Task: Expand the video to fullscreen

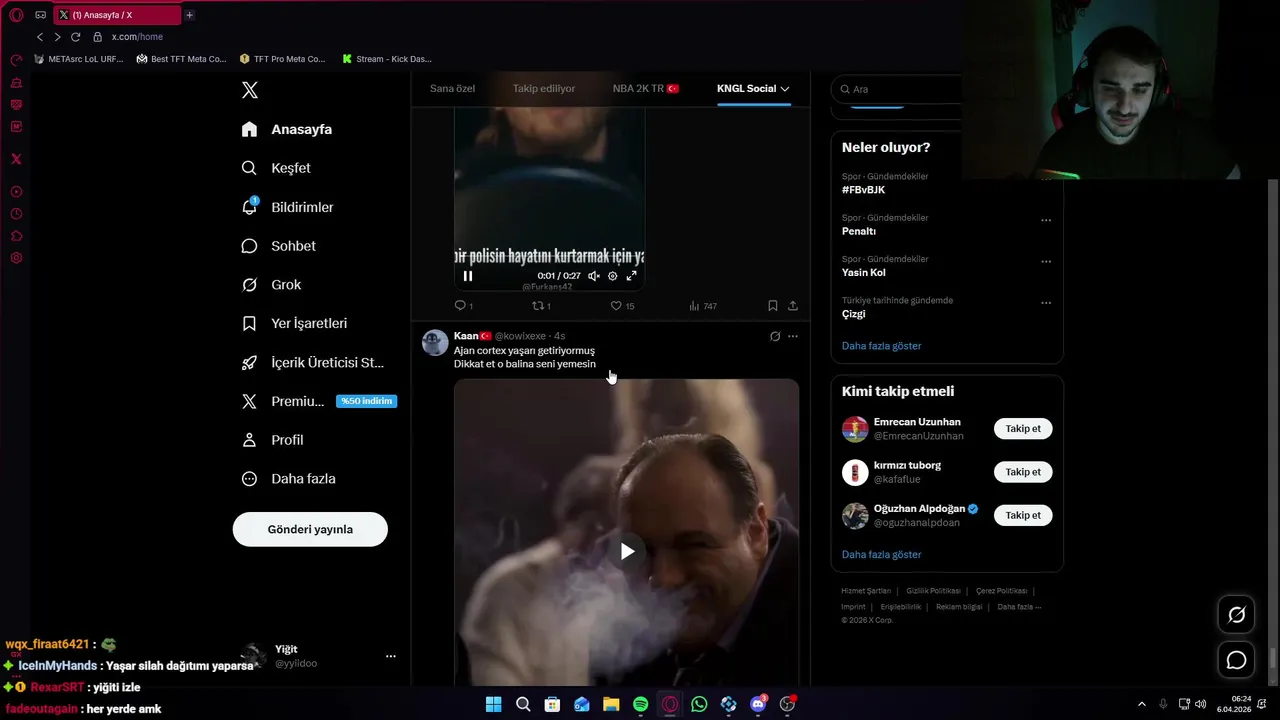Action: point(631,276)
